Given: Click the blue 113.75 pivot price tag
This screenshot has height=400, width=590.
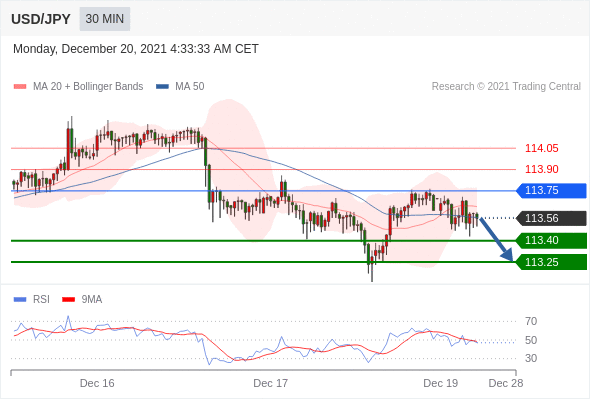Looking at the screenshot, I should 551,191.
